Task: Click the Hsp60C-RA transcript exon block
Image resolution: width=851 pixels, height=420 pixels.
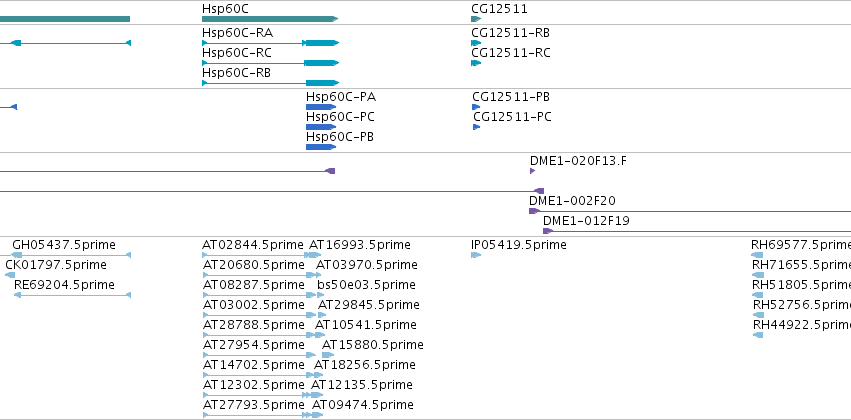Action: [322, 43]
